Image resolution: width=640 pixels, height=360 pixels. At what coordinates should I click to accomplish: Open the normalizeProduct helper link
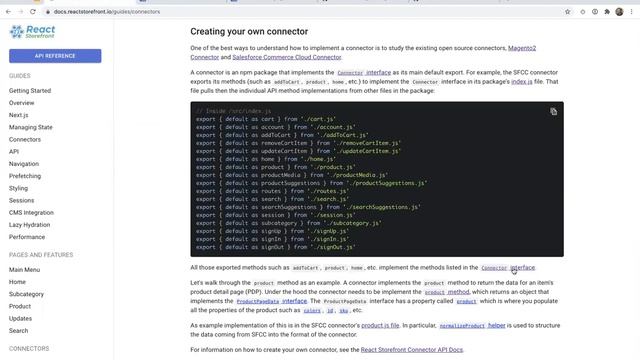tap(472, 326)
